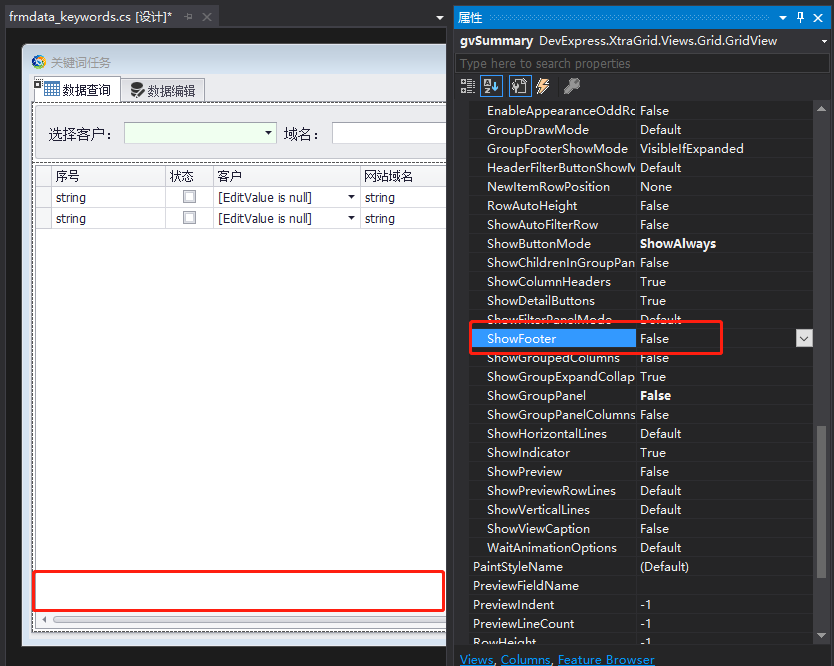Select the ShowDetailButtons property
The image size is (834, 666).
click(541, 301)
